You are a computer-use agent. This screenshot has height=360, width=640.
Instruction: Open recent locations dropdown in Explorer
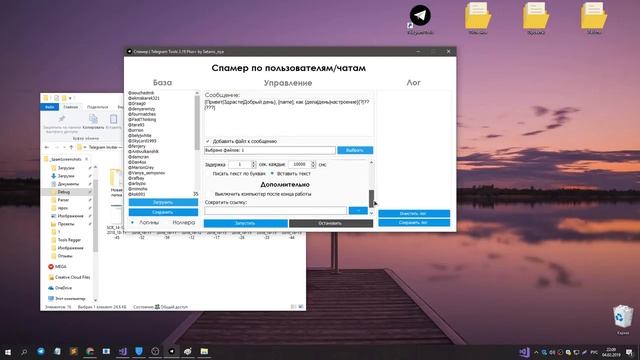[x=63, y=147]
